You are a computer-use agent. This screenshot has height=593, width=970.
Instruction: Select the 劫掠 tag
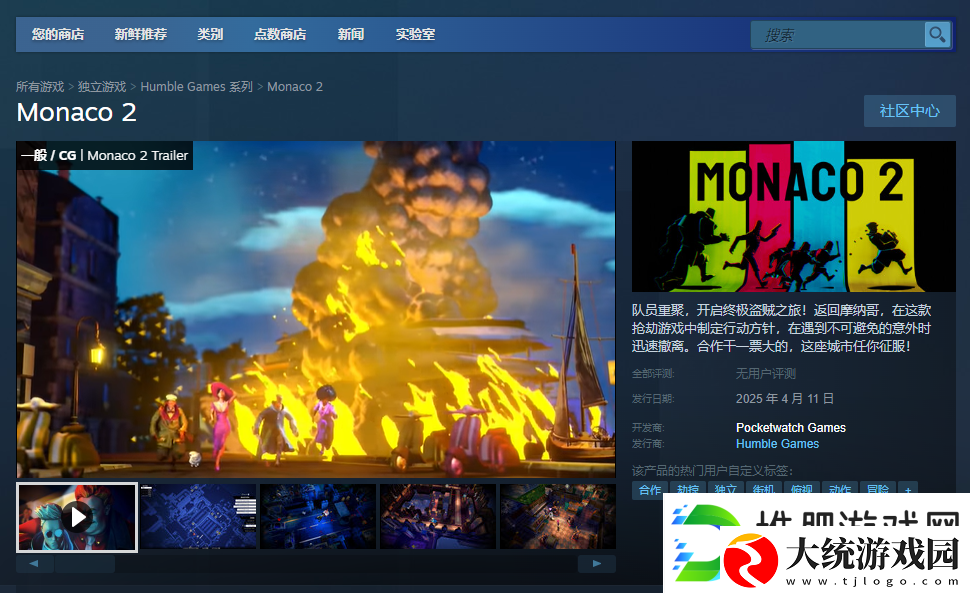click(687, 490)
